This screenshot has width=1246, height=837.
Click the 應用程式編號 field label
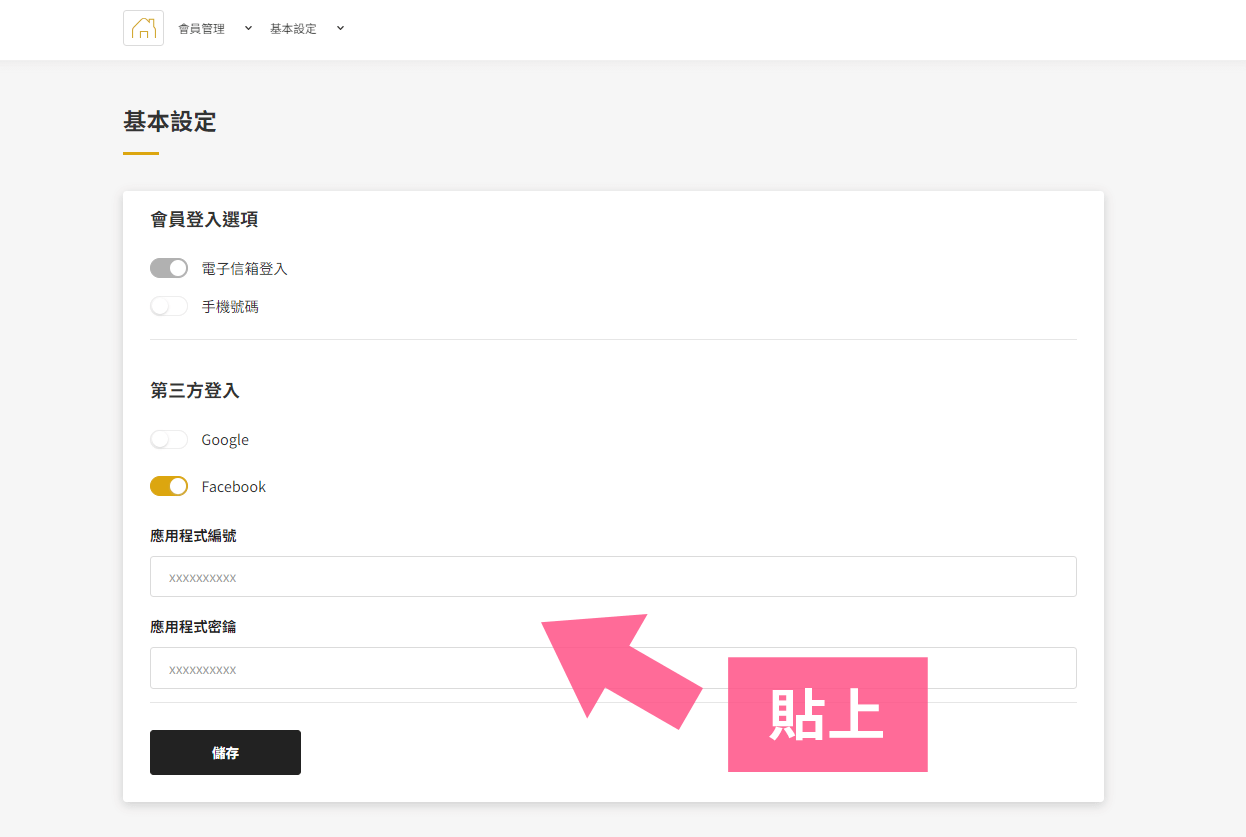pos(193,535)
